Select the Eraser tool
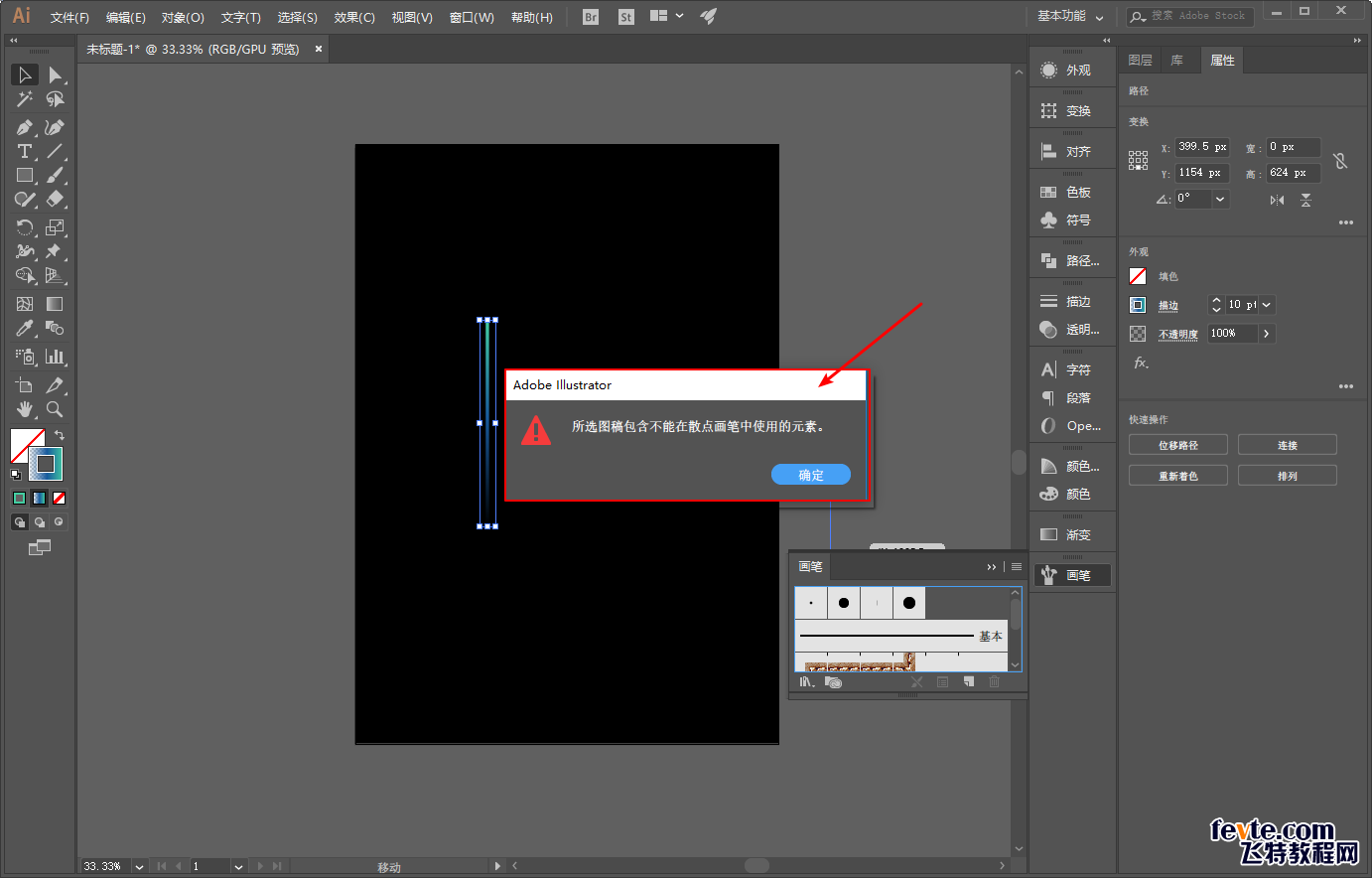Image resolution: width=1372 pixels, height=878 pixels. coord(56,200)
